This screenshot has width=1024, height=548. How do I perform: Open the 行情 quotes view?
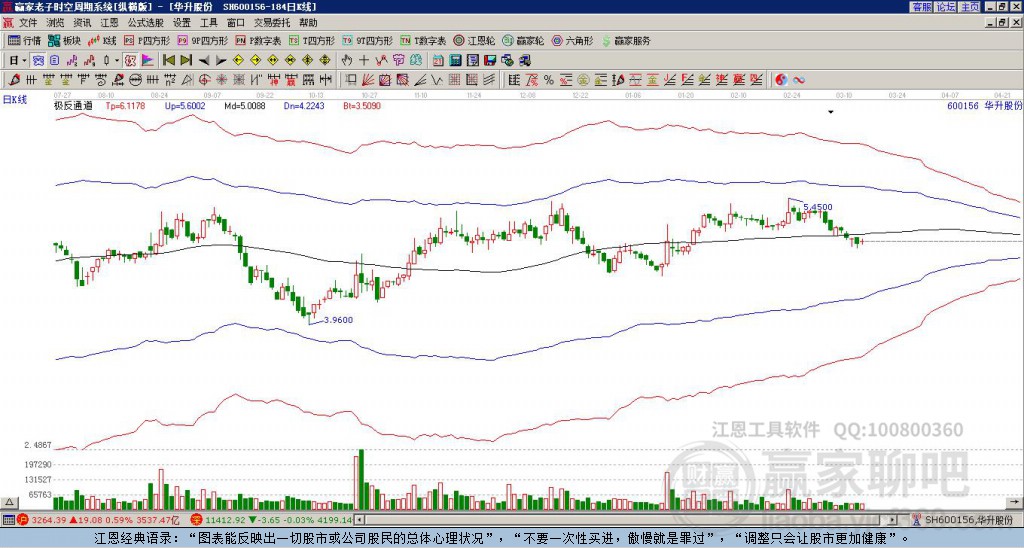(x=24, y=40)
